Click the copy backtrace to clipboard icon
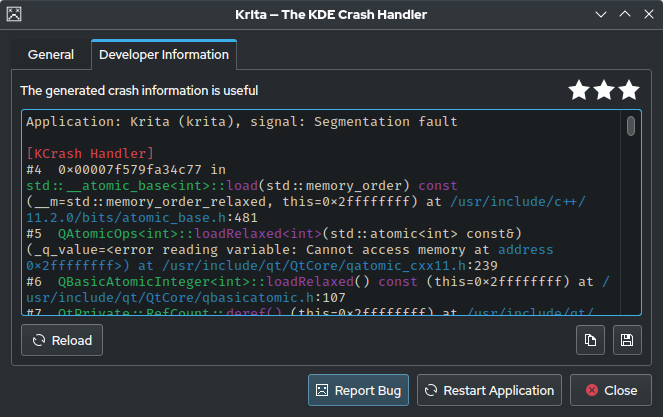The height and width of the screenshot is (417, 663). (591, 340)
